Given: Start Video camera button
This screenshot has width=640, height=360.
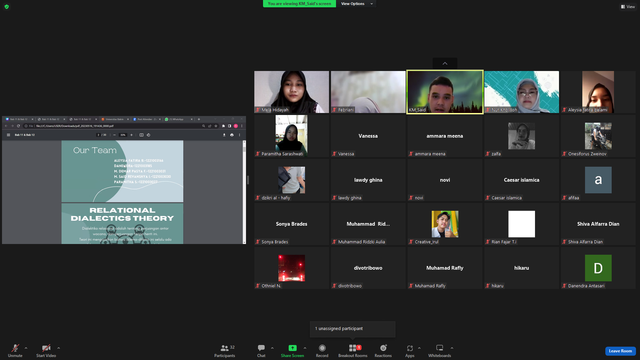Looking at the screenshot, I should (46, 350).
